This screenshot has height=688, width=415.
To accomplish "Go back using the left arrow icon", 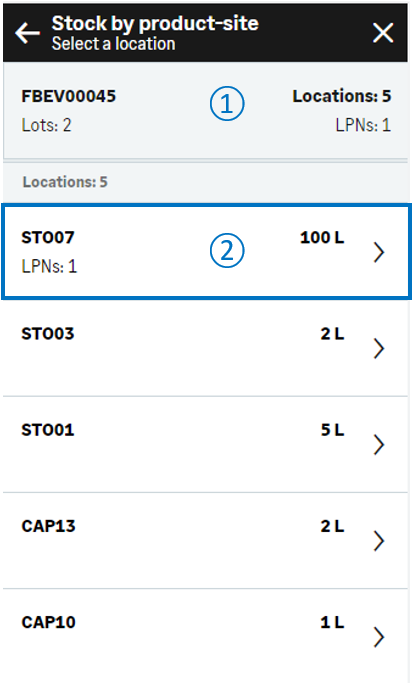I will click(27, 33).
